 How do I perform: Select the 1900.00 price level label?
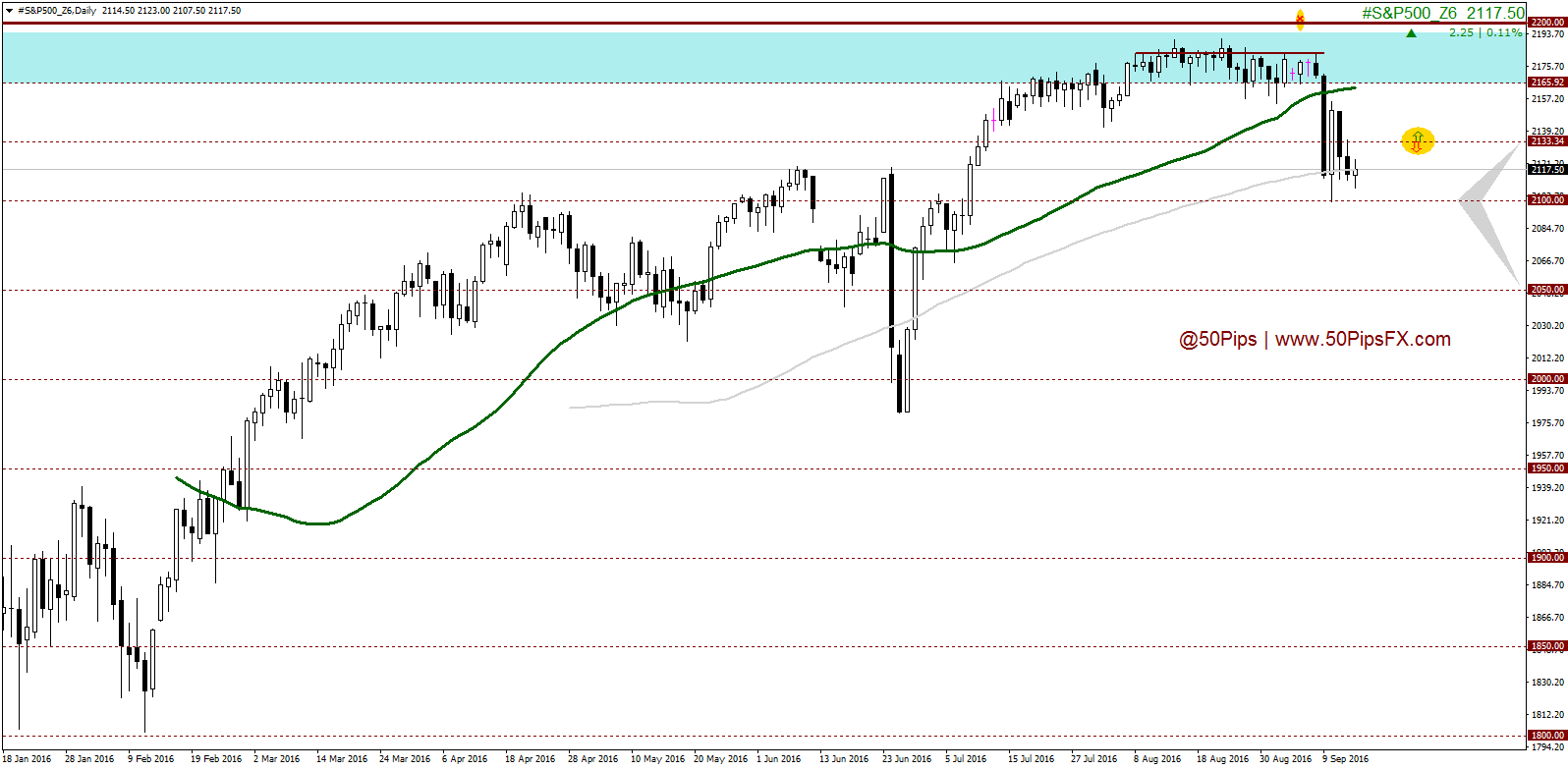[1546, 558]
